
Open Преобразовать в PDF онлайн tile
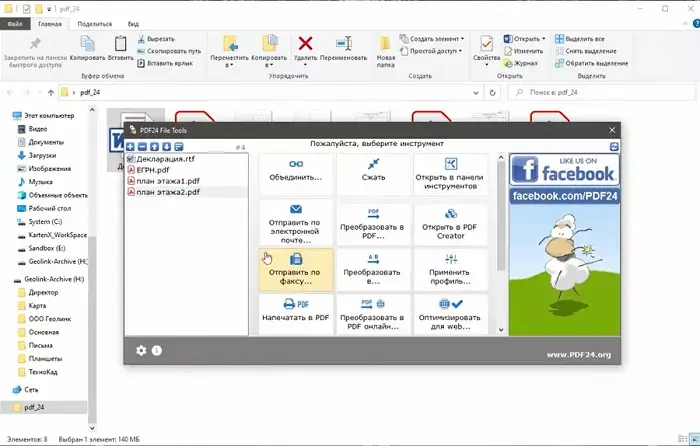tap(373, 314)
